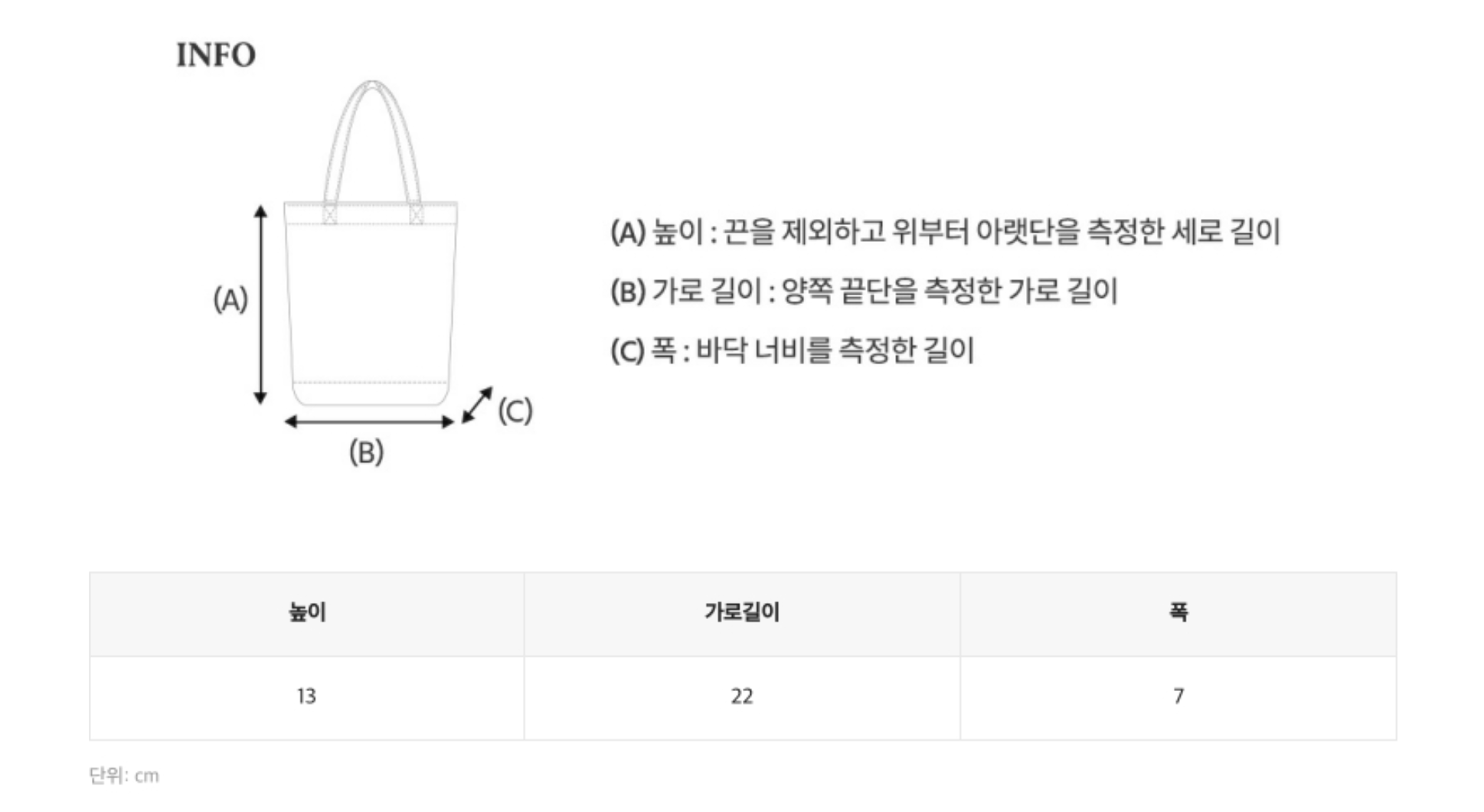This screenshot has width=1484, height=812.
Task: Click the tote bag diagram body
Action: tap(371, 306)
